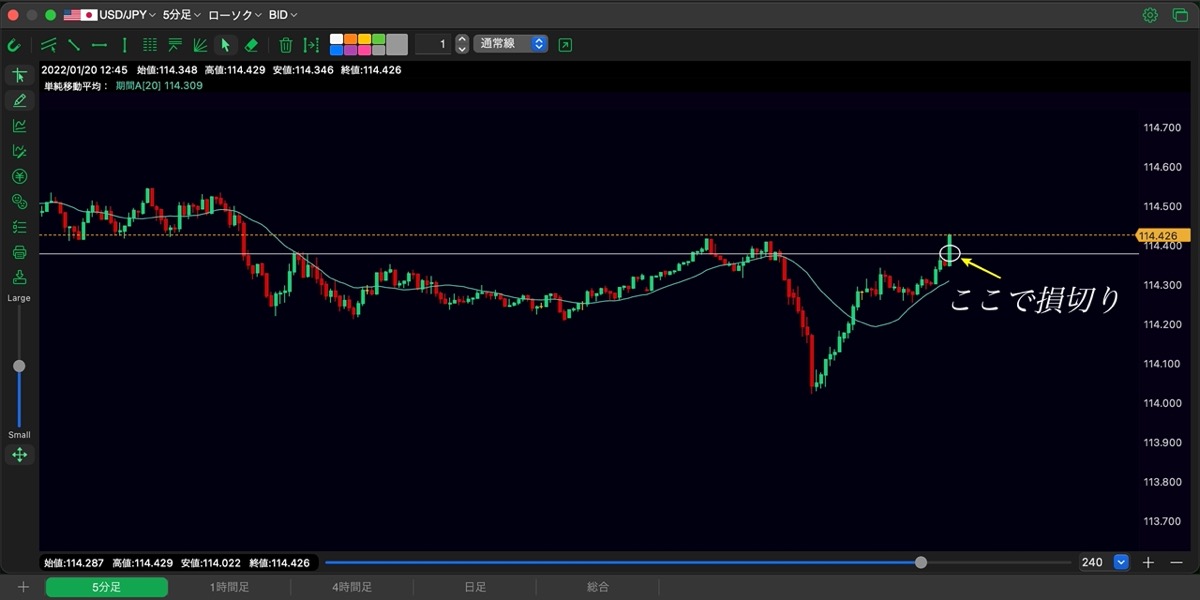Switch to the 4時間足 tab

point(352,587)
